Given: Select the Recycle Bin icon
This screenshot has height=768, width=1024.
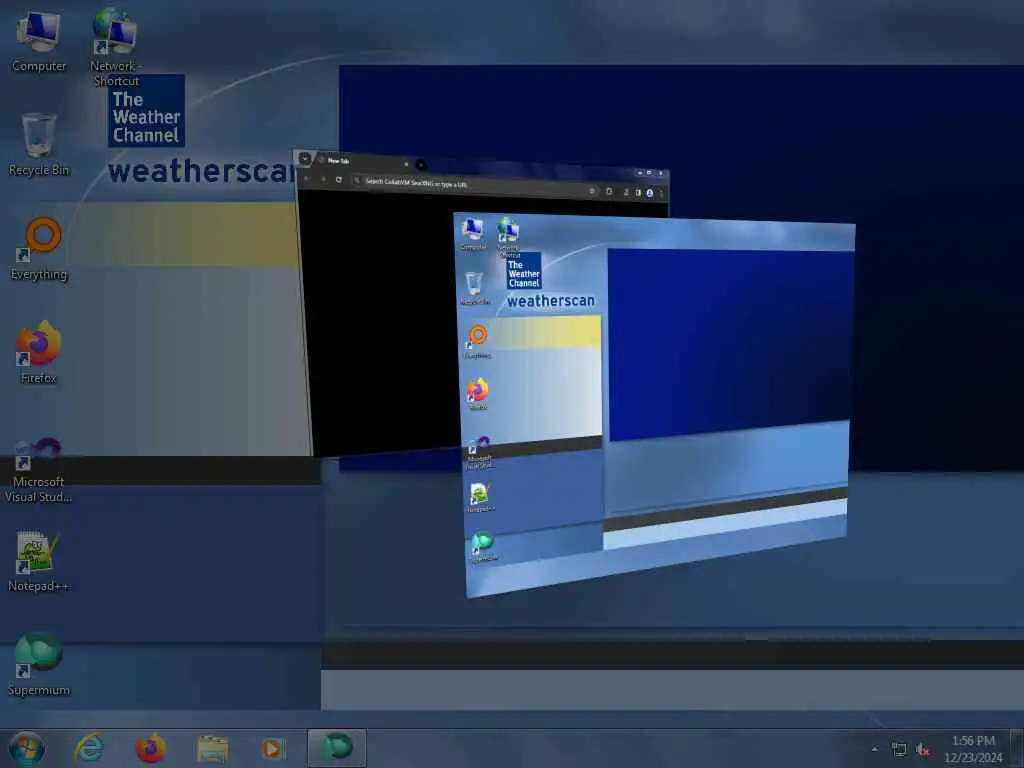Looking at the screenshot, I should click(x=39, y=145).
